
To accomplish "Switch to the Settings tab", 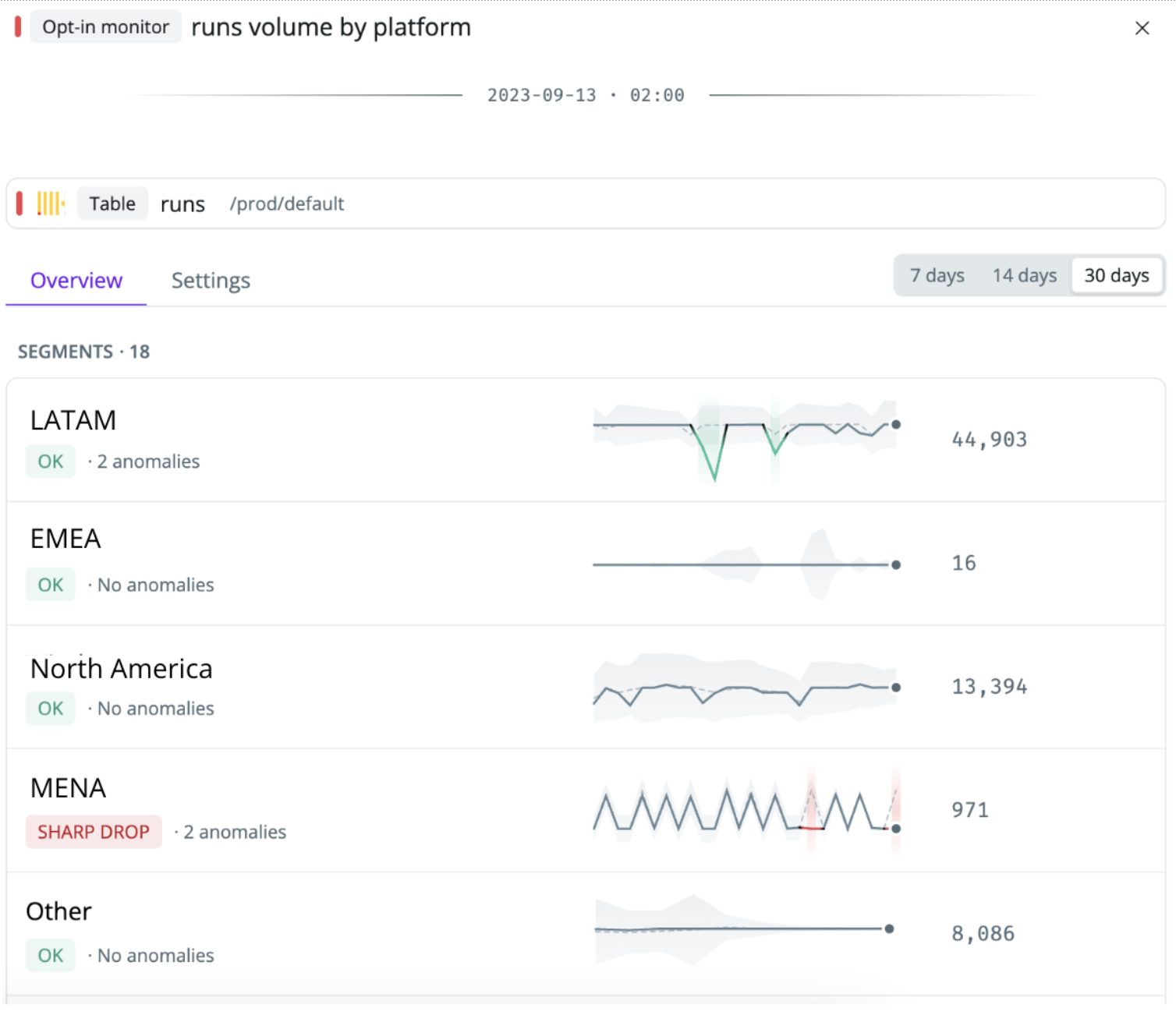I will pos(211,281).
